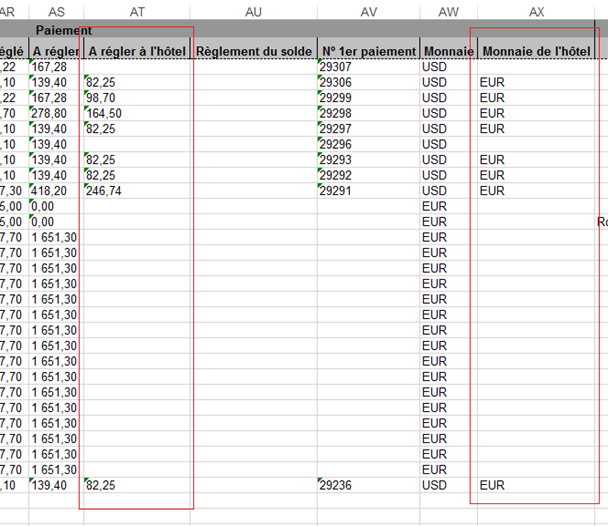
Task: Select column AU header
Action: (253, 10)
